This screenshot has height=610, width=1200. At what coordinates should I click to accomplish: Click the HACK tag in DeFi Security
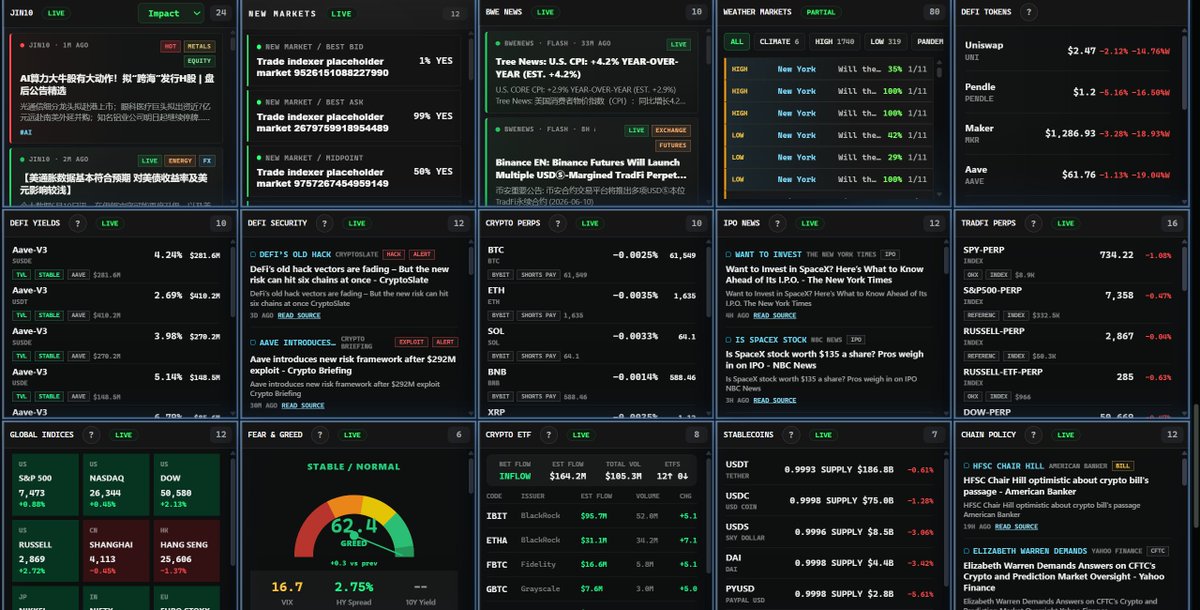[x=394, y=254]
